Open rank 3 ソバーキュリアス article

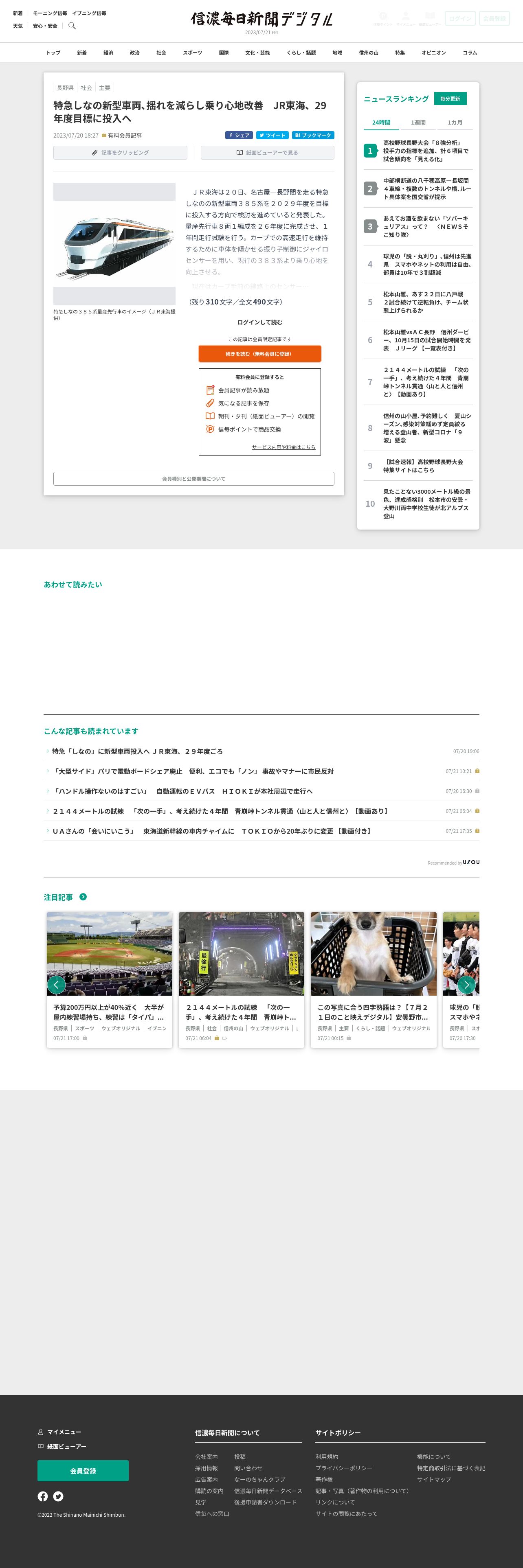[418, 226]
